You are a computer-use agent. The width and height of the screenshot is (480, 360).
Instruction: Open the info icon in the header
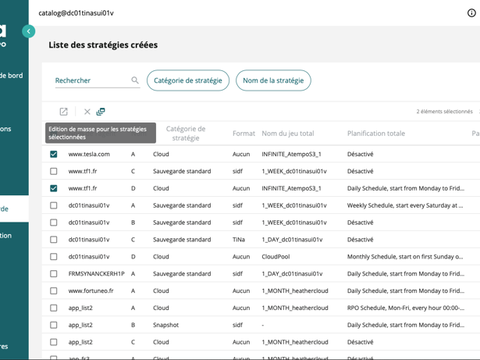471,13
